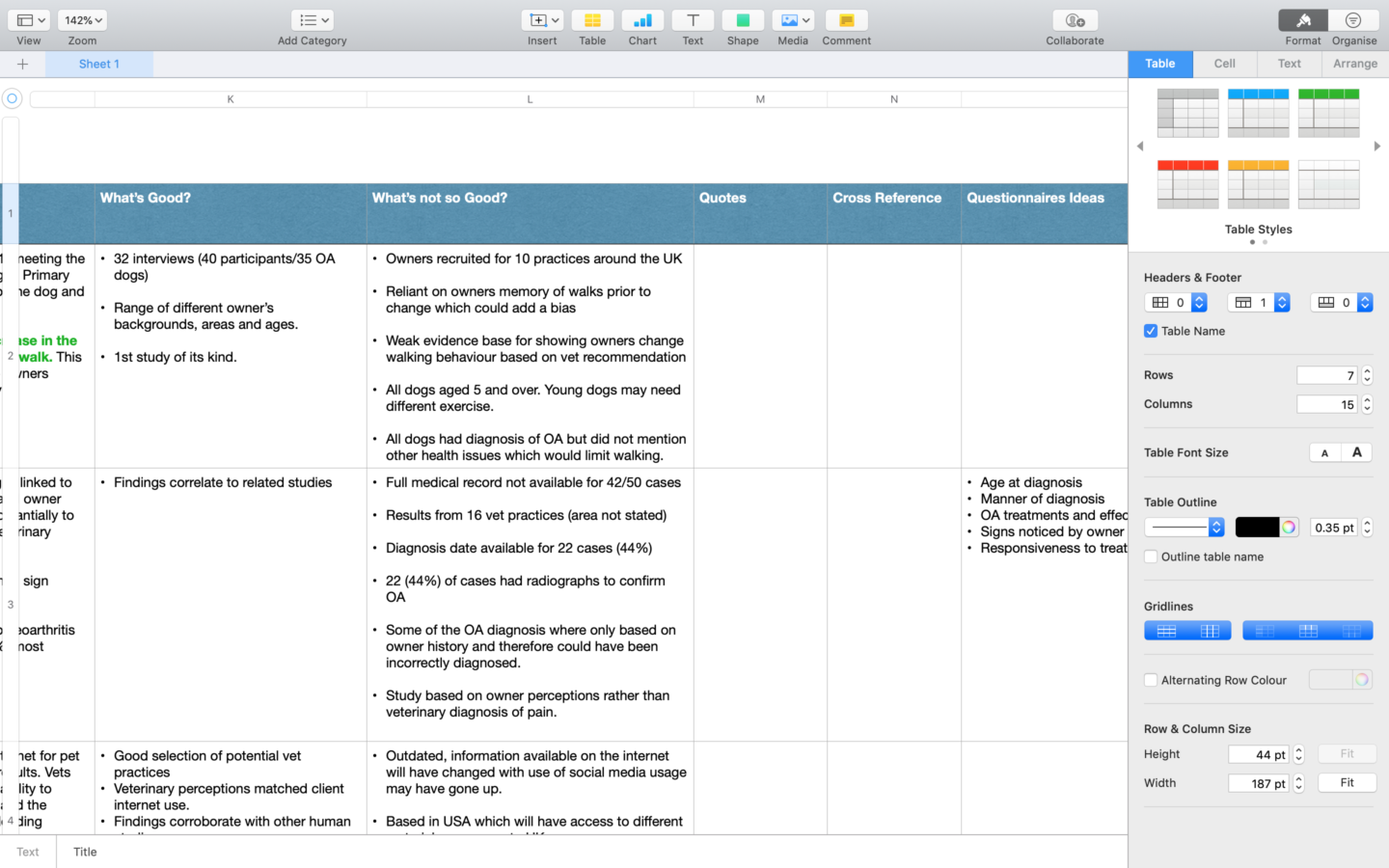
Task: Toggle header row gridlines button
Action: (1308, 631)
